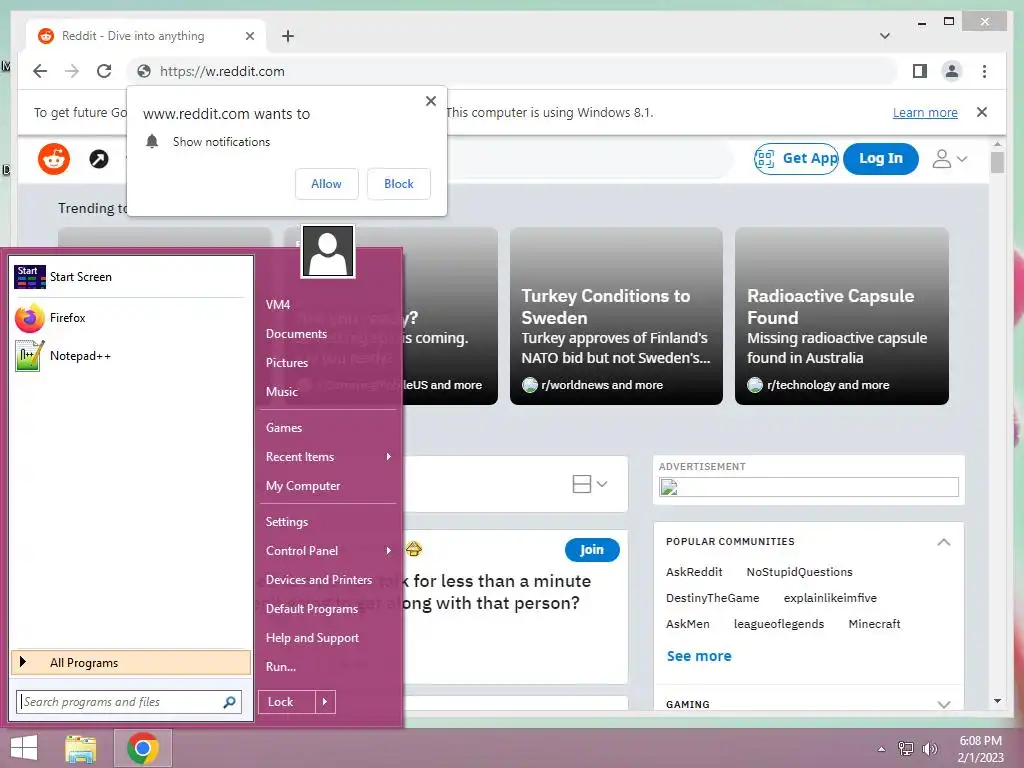Click the Reddit Snoo logo
The width and height of the screenshot is (1024, 768).
[x=54, y=159]
